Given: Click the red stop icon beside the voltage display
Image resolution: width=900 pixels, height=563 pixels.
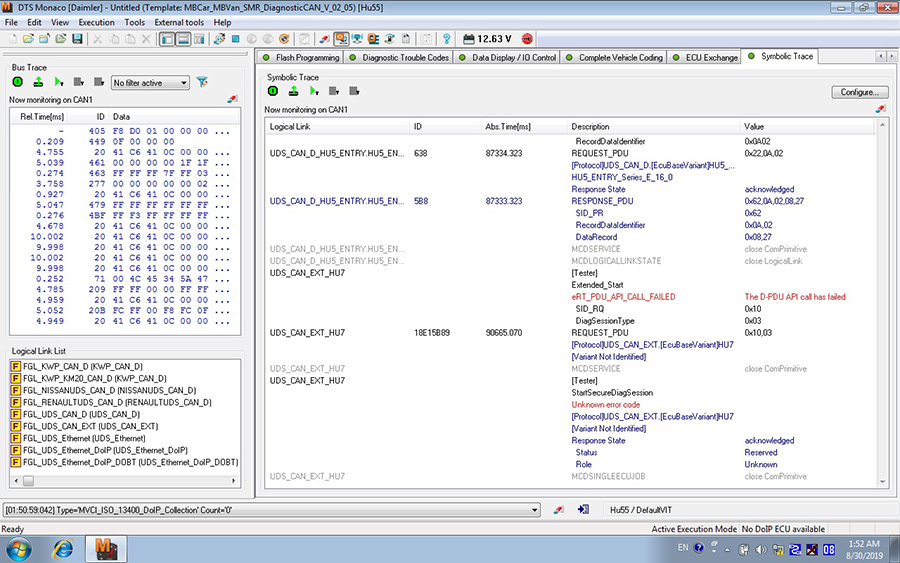Looking at the screenshot, I should point(527,39).
